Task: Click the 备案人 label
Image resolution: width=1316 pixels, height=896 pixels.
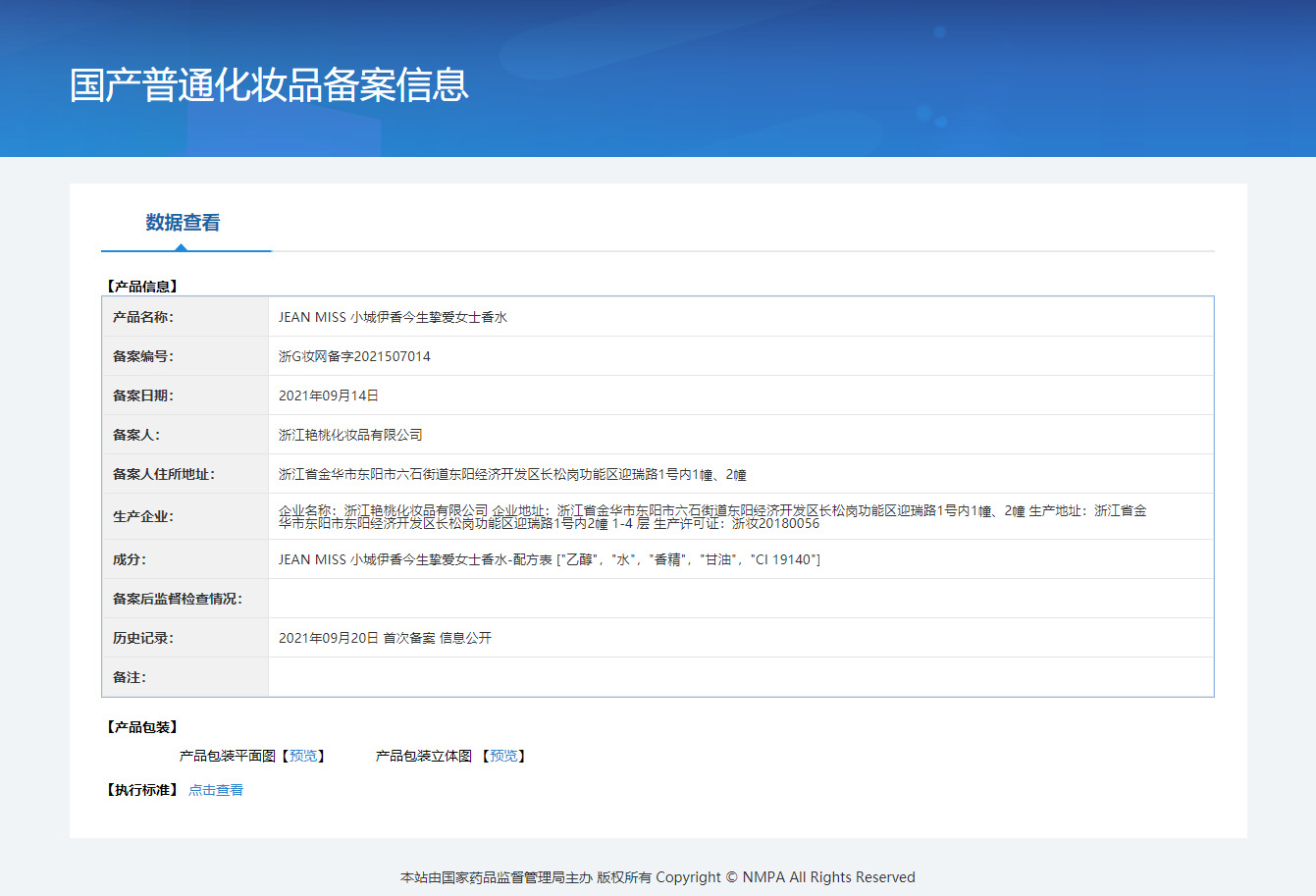Action: point(136,435)
